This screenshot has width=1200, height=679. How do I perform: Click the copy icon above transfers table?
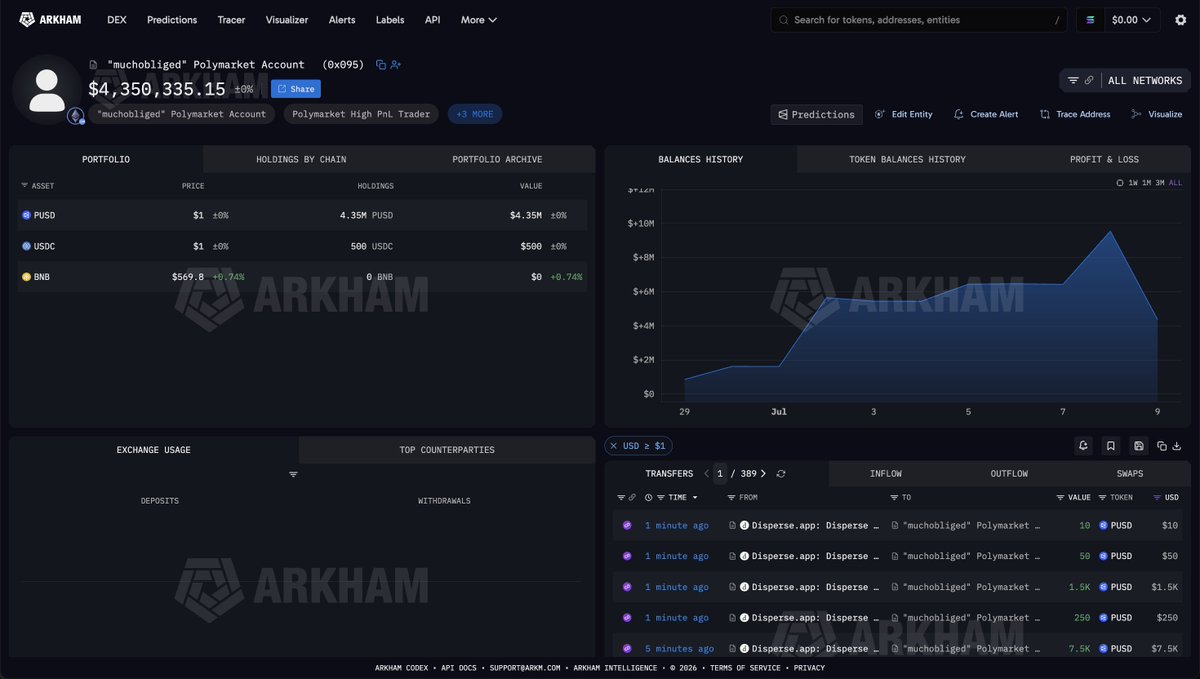pos(1162,446)
